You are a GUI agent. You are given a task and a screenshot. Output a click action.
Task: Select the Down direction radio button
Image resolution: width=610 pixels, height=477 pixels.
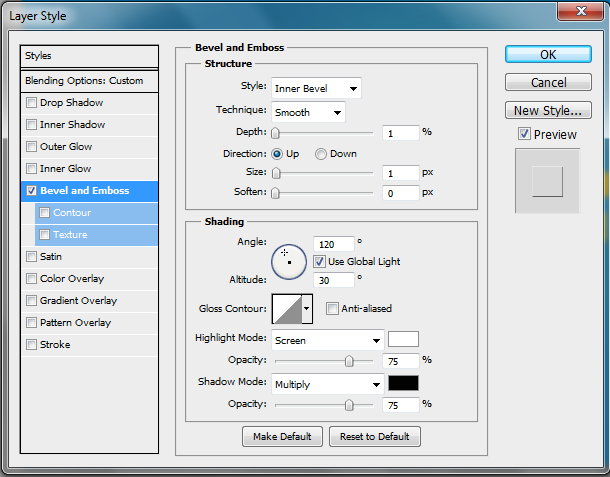pyautogui.click(x=321, y=154)
